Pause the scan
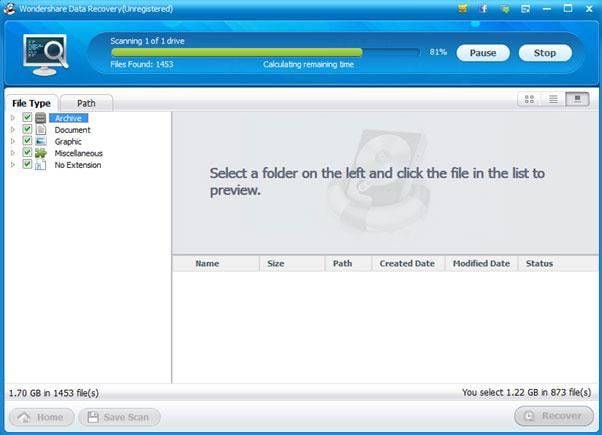This screenshot has height=435, width=602. pos(483,53)
